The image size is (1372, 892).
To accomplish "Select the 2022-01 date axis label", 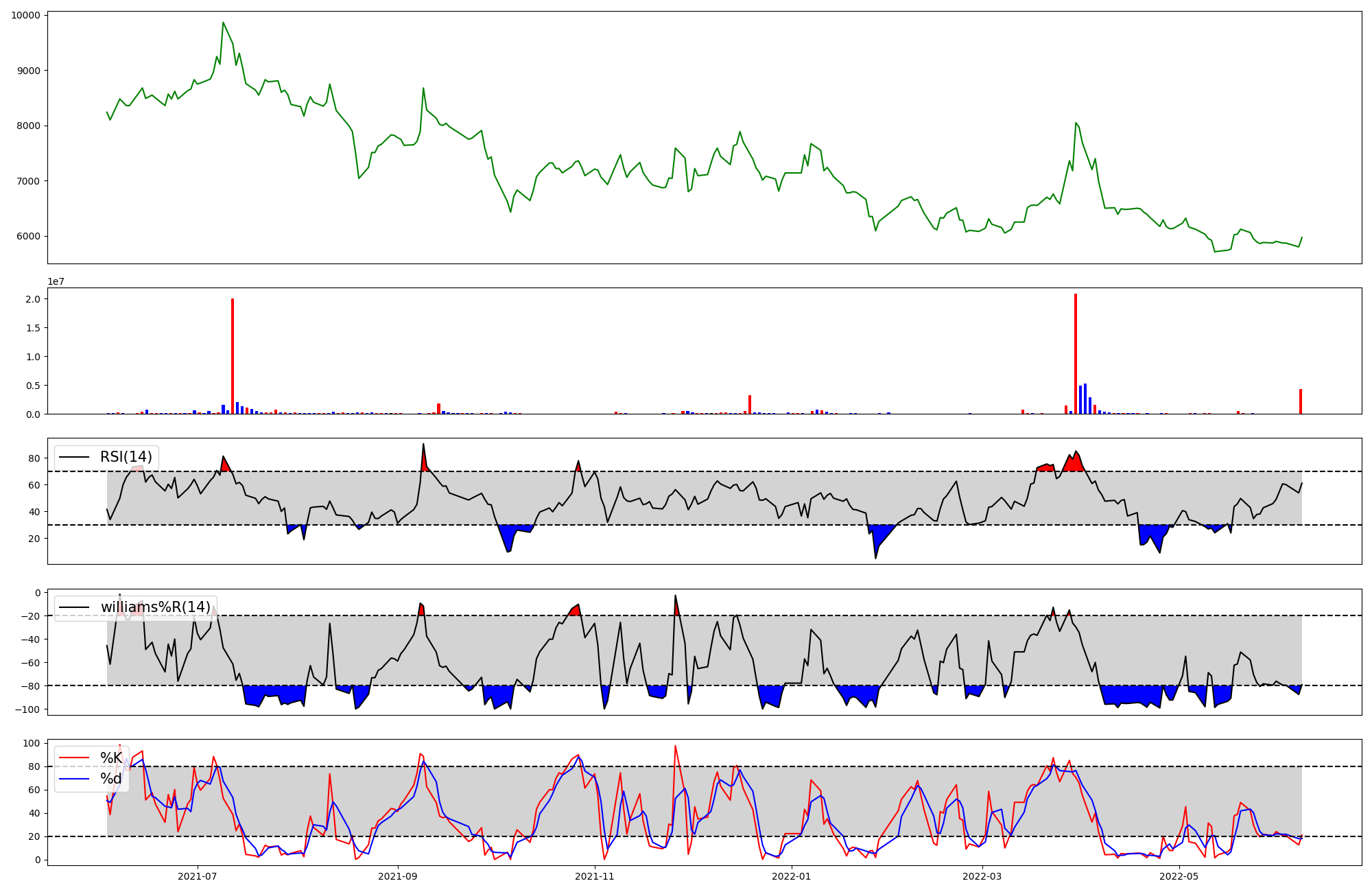I will pyautogui.click(x=792, y=876).
